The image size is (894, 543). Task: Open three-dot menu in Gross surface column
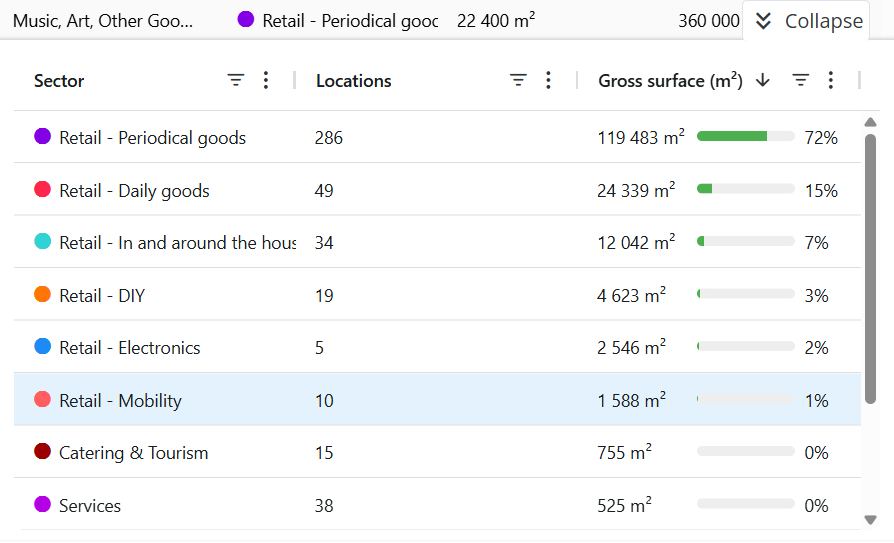tap(831, 81)
